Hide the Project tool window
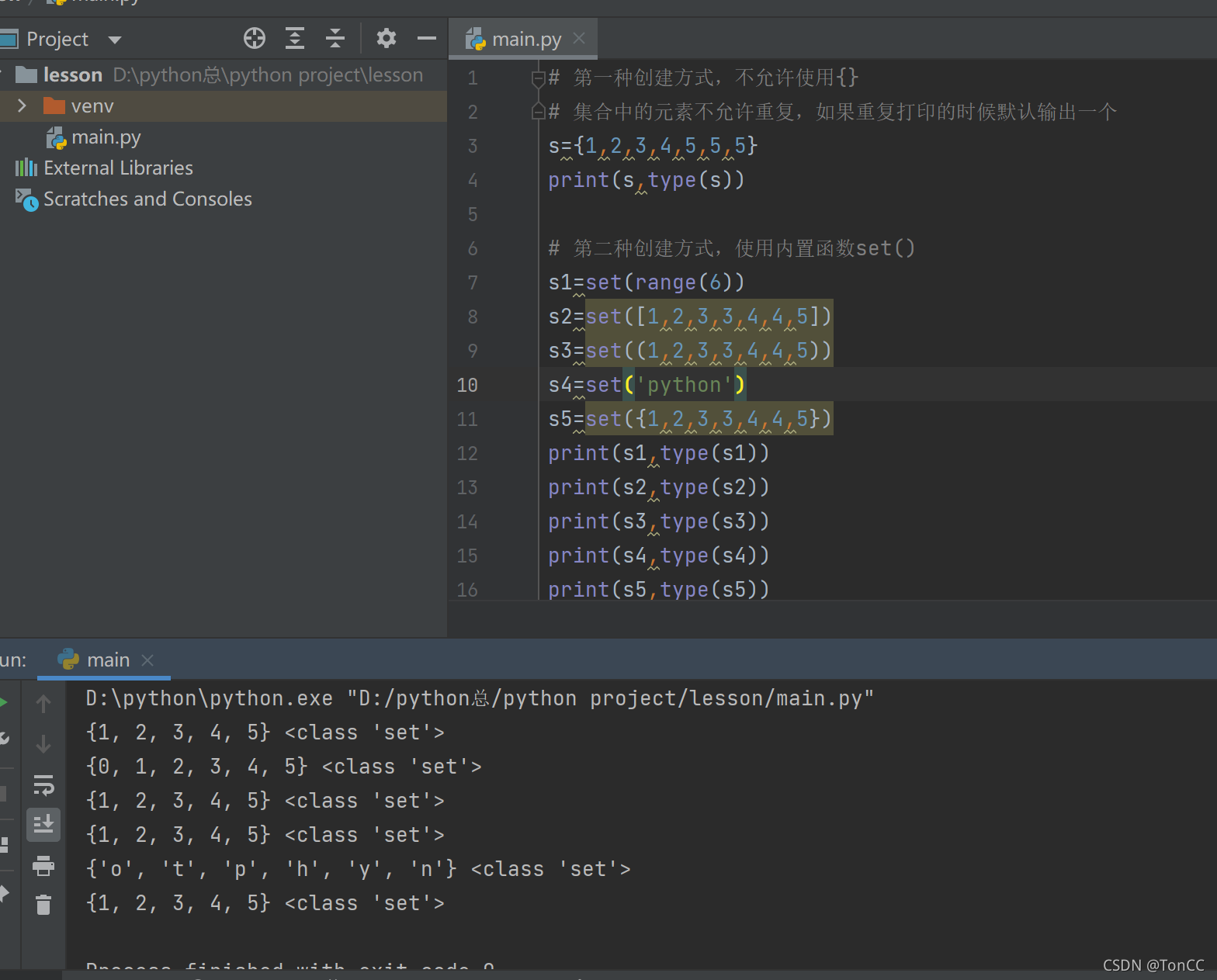1217x980 pixels. click(427, 38)
